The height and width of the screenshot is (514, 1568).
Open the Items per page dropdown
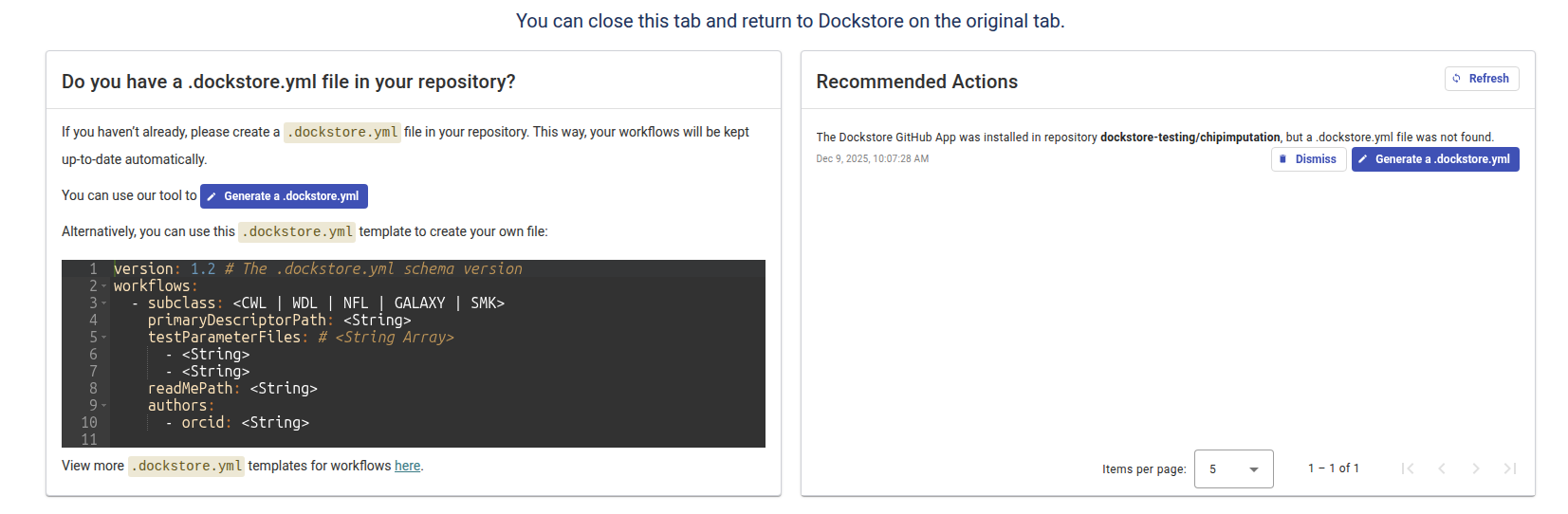point(1233,468)
